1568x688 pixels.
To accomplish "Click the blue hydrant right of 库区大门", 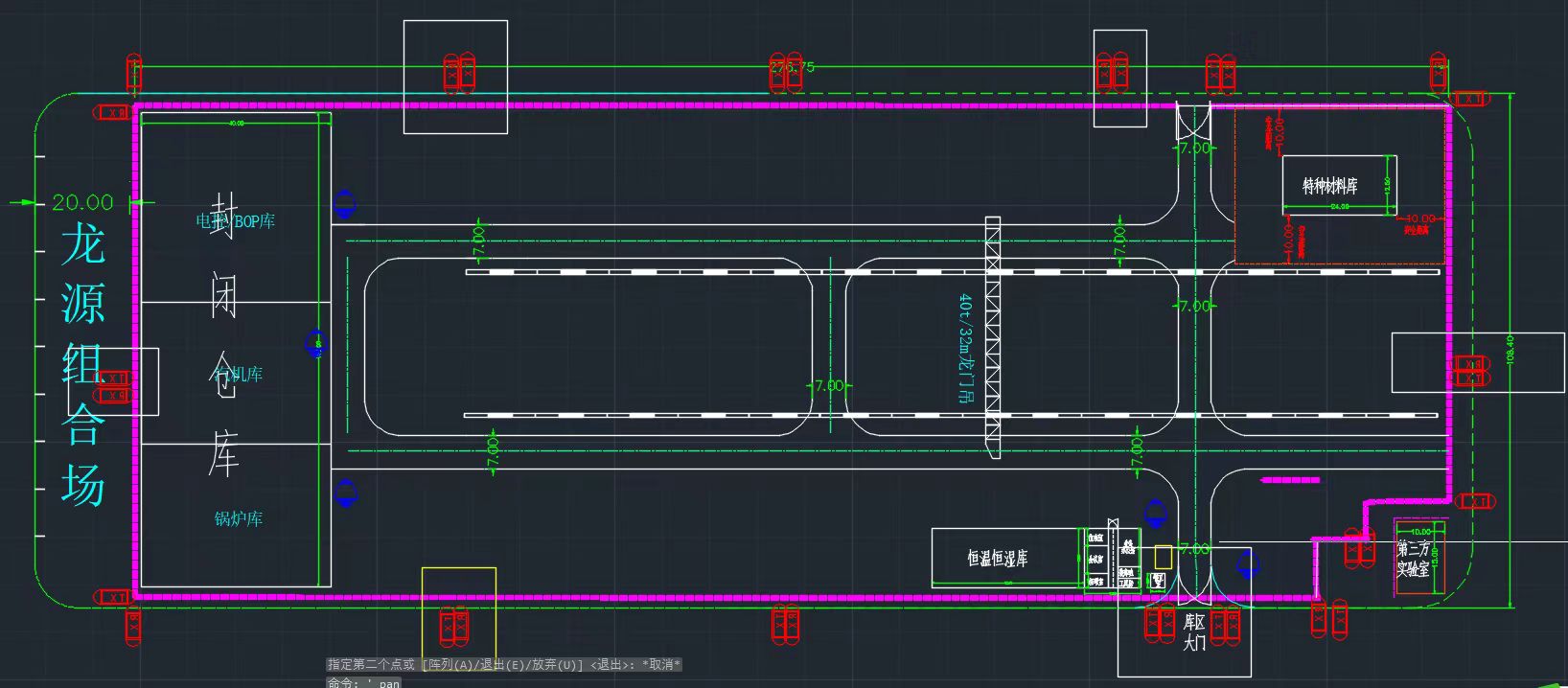I will tap(1248, 565).
